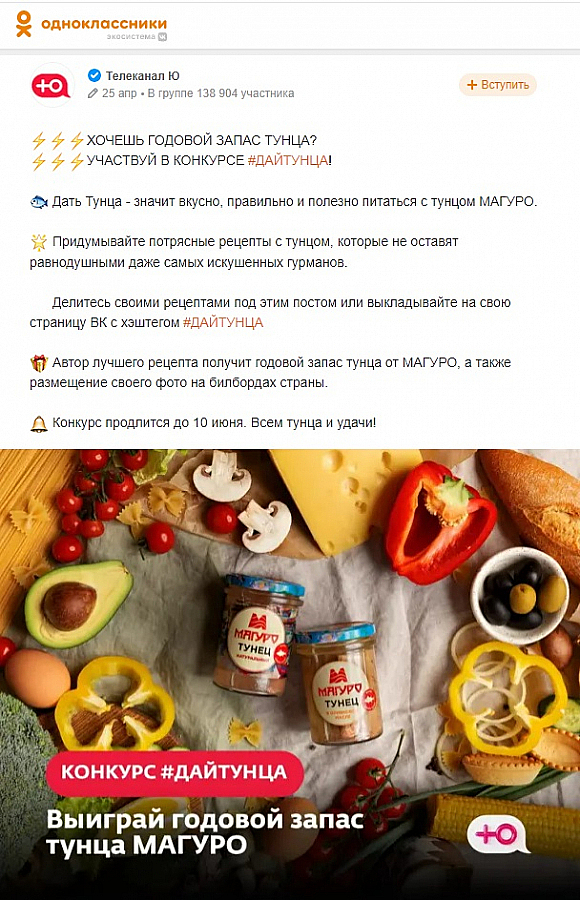Open the Одноклассники wordmark link

[x=104, y=23]
